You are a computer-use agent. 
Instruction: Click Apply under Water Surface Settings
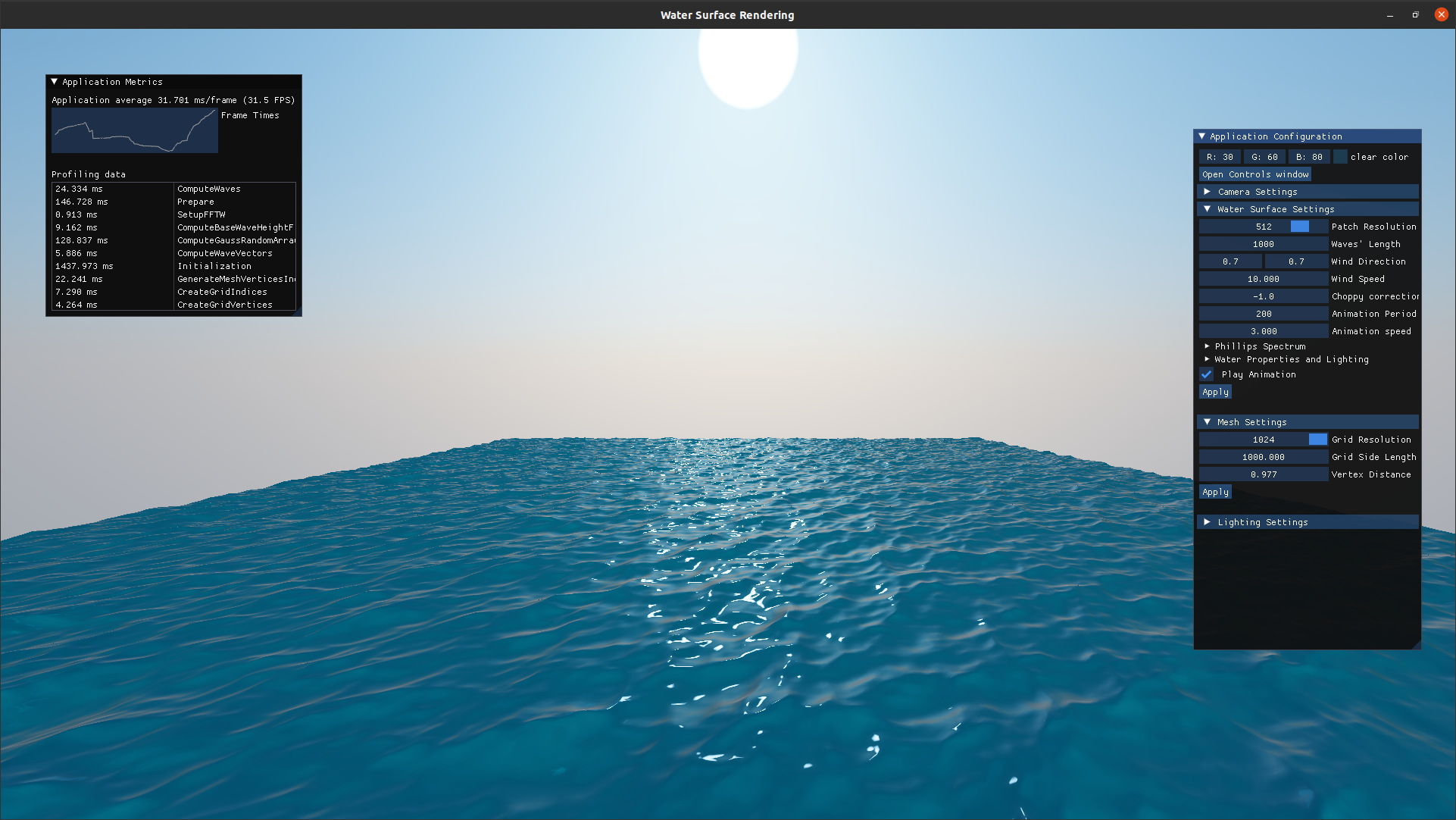pos(1215,392)
